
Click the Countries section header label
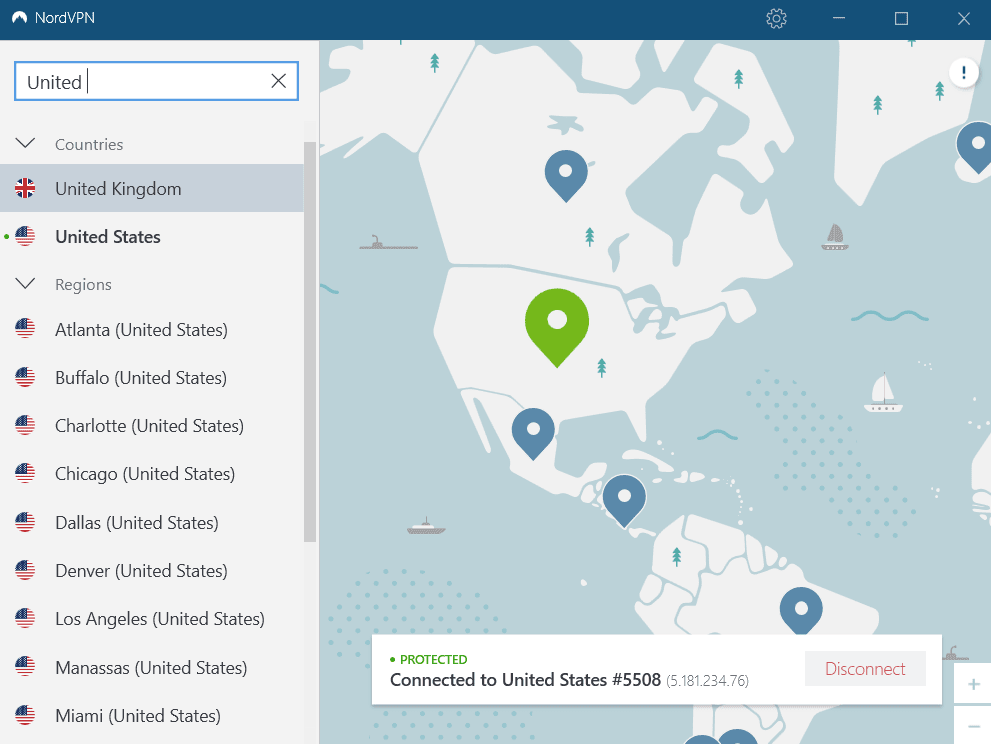(89, 145)
